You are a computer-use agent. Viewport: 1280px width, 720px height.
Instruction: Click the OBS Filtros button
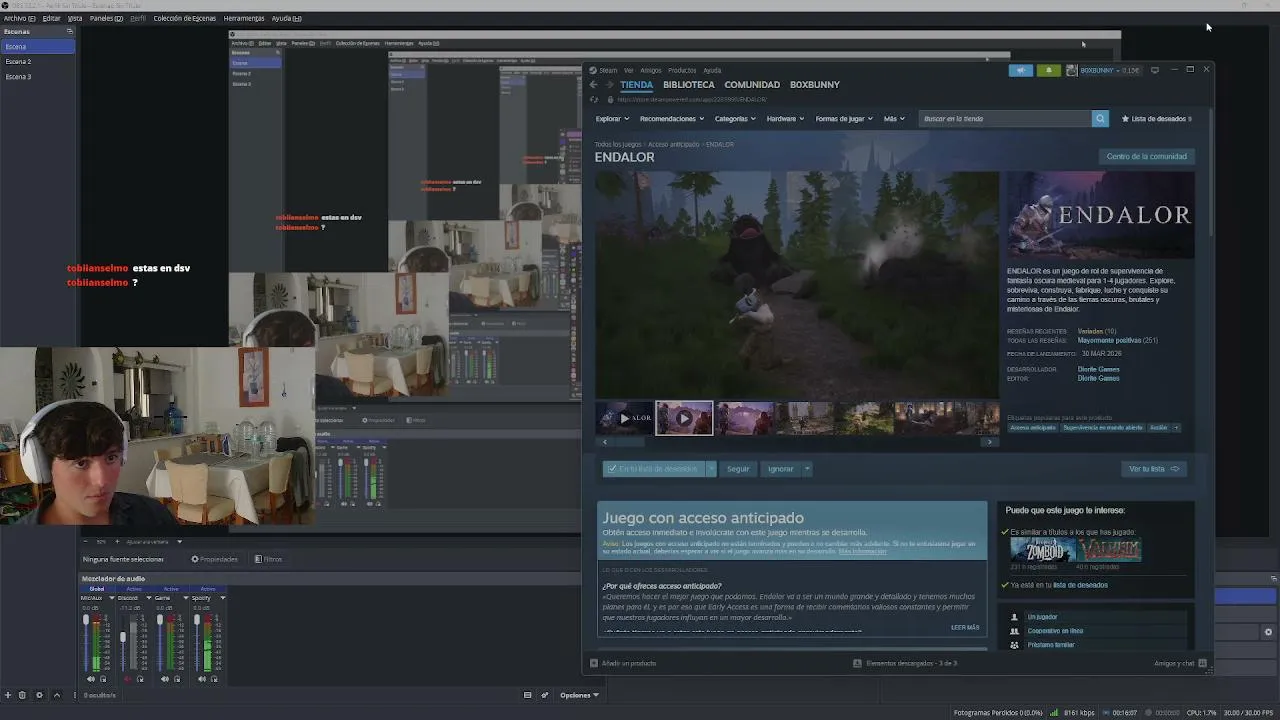tap(268, 559)
